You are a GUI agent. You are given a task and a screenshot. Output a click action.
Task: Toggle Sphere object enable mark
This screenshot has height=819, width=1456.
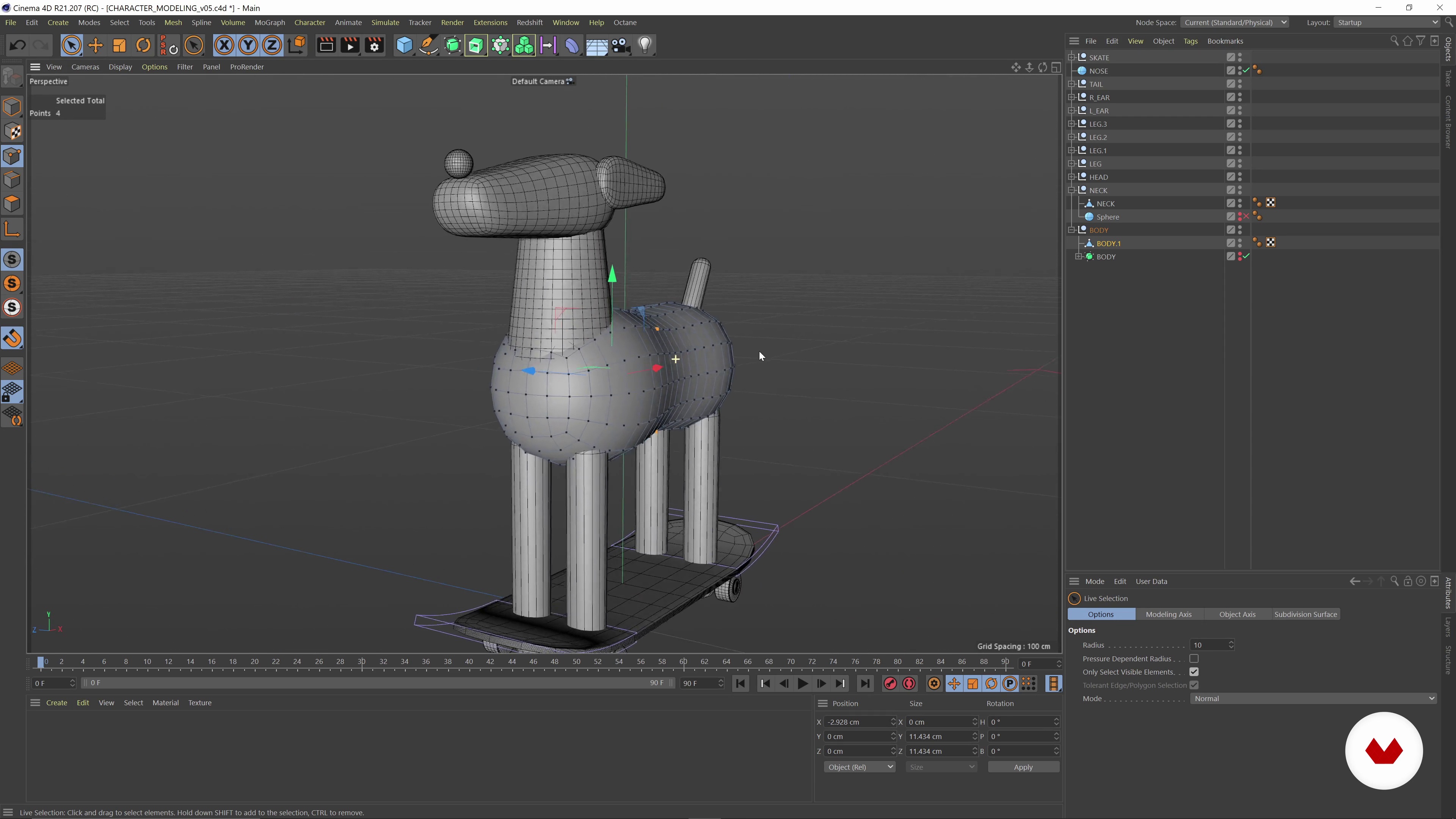[1246, 217]
